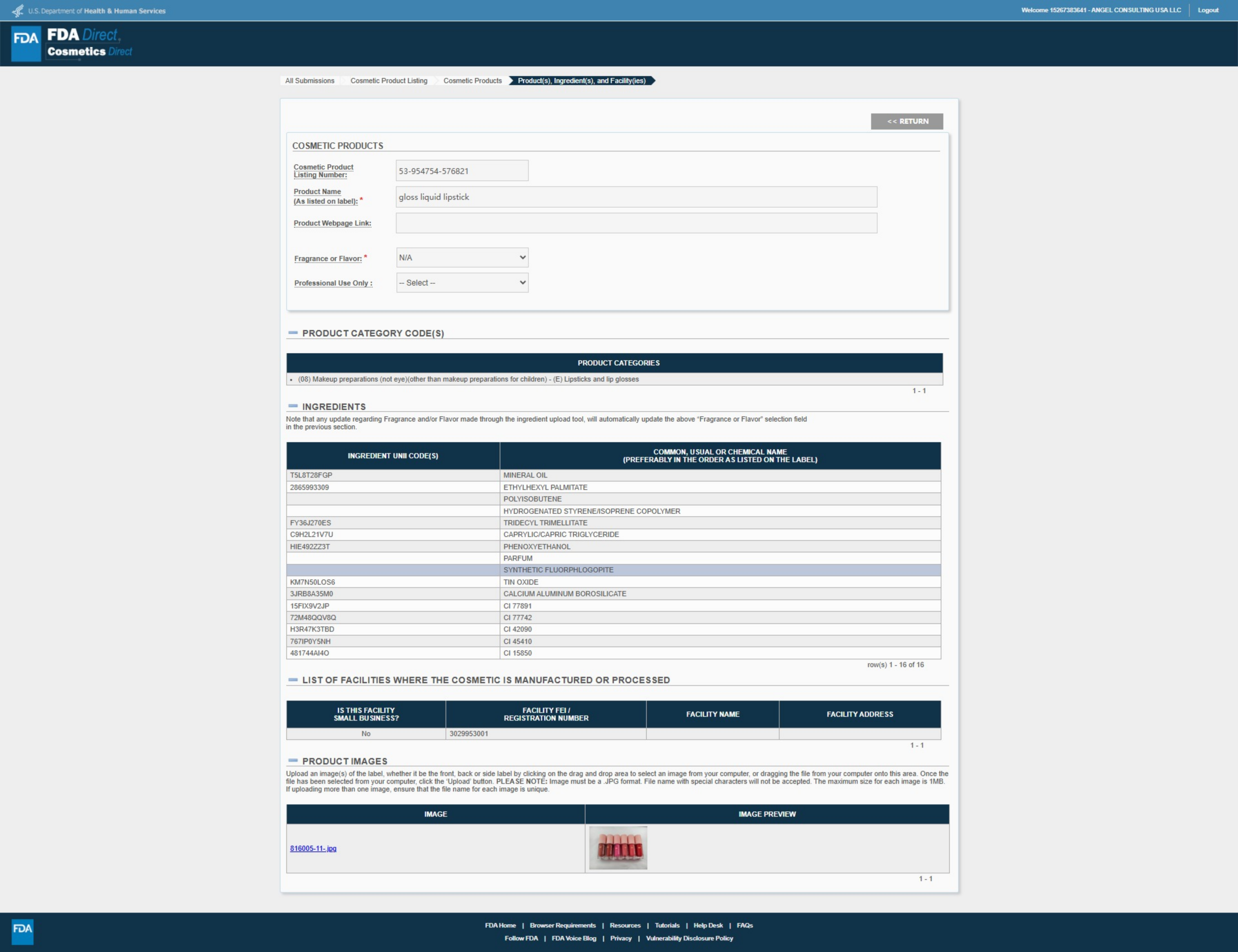Open the Professional Use Only dropdown
Image resolution: width=1238 pixels, height=952 pixels.
point(462,283)
